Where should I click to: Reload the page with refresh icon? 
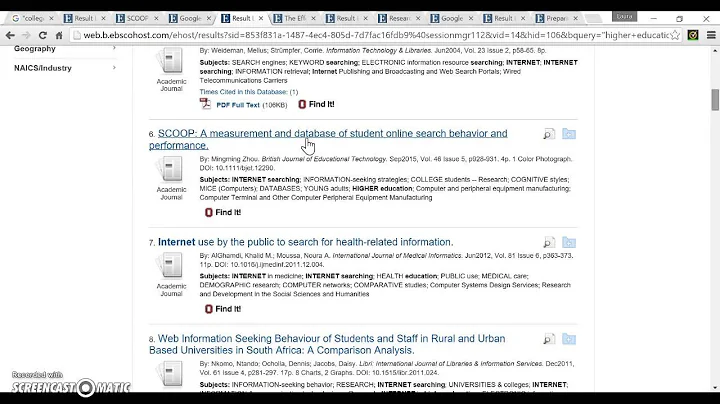[x=43, y=35]
